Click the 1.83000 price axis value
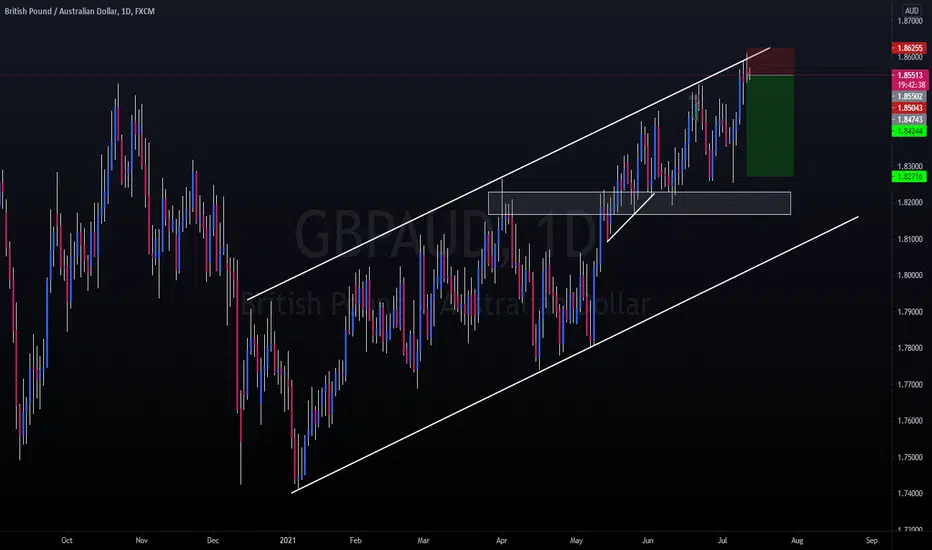 tap(910, 166)
